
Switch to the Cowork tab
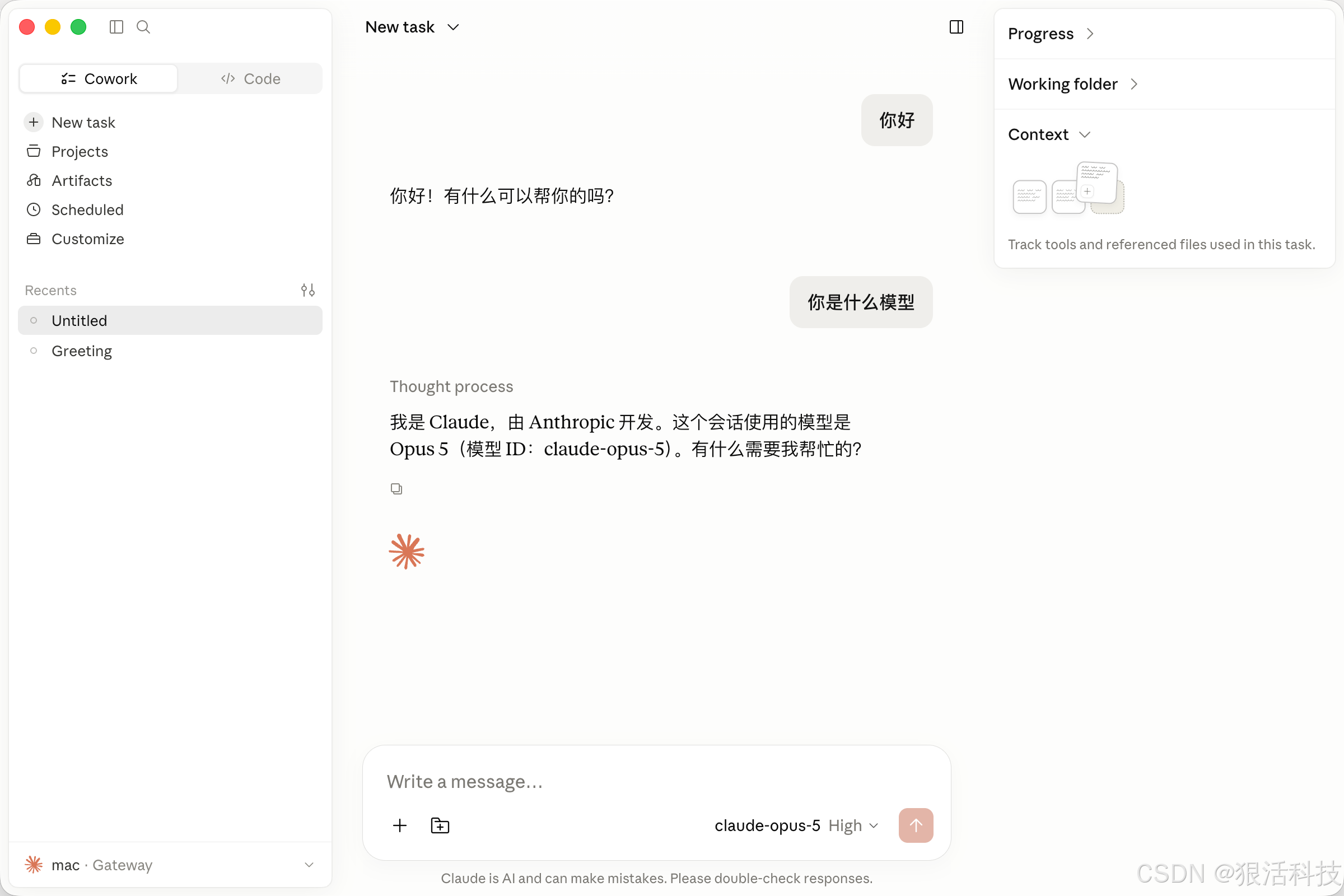(x=99, y=78)
